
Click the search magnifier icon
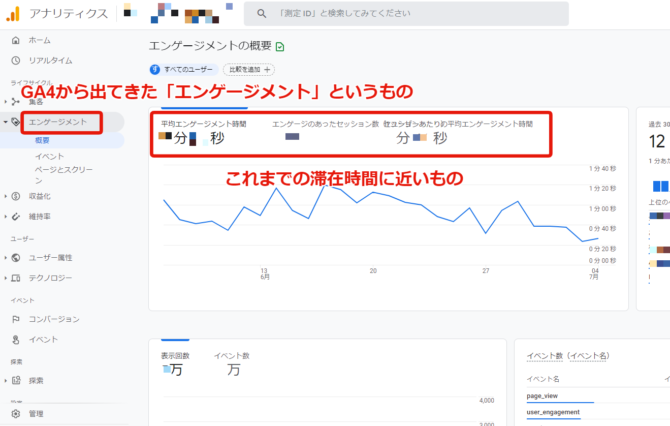point(262,14)
